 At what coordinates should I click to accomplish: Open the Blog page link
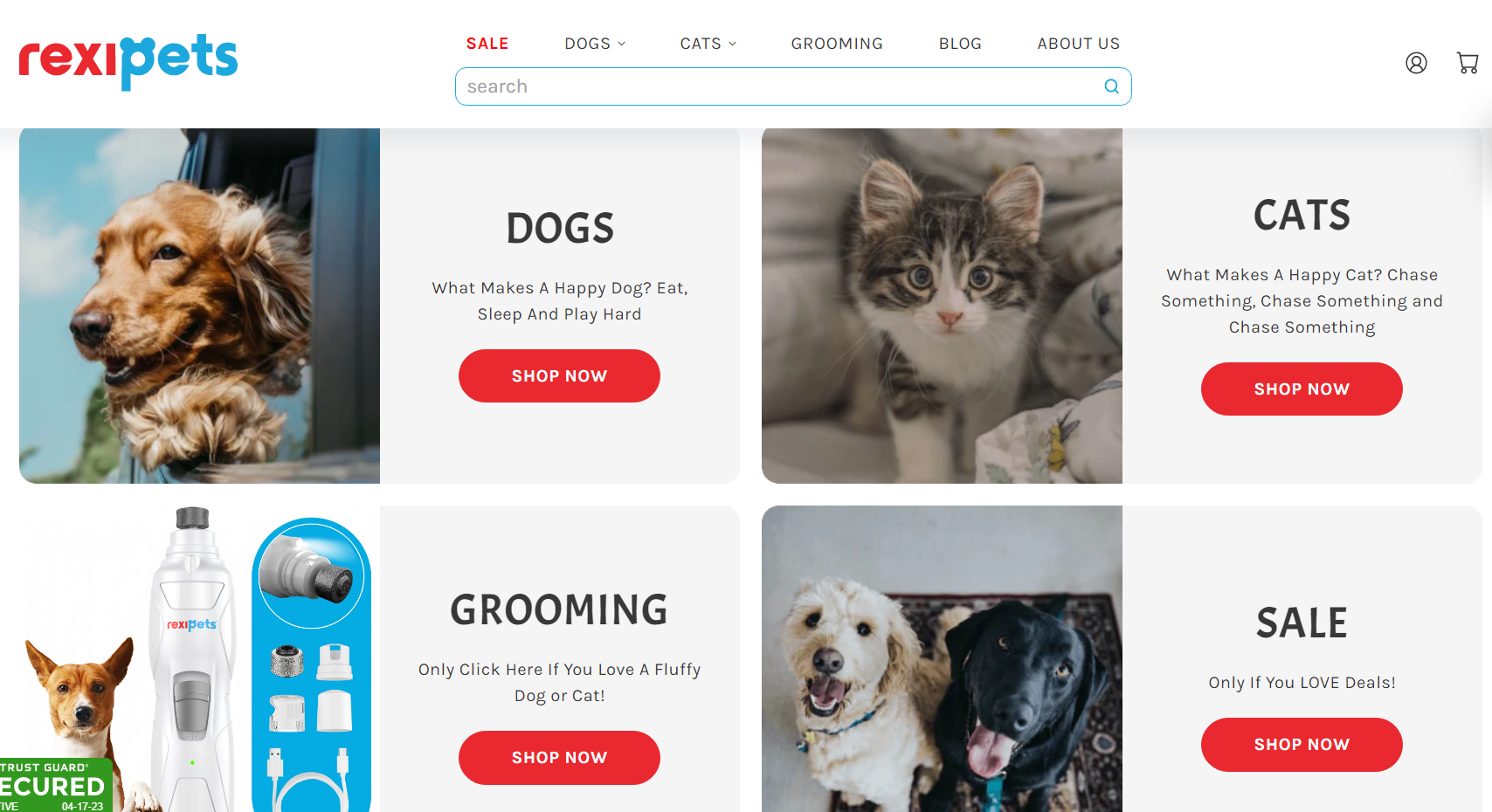960,44
